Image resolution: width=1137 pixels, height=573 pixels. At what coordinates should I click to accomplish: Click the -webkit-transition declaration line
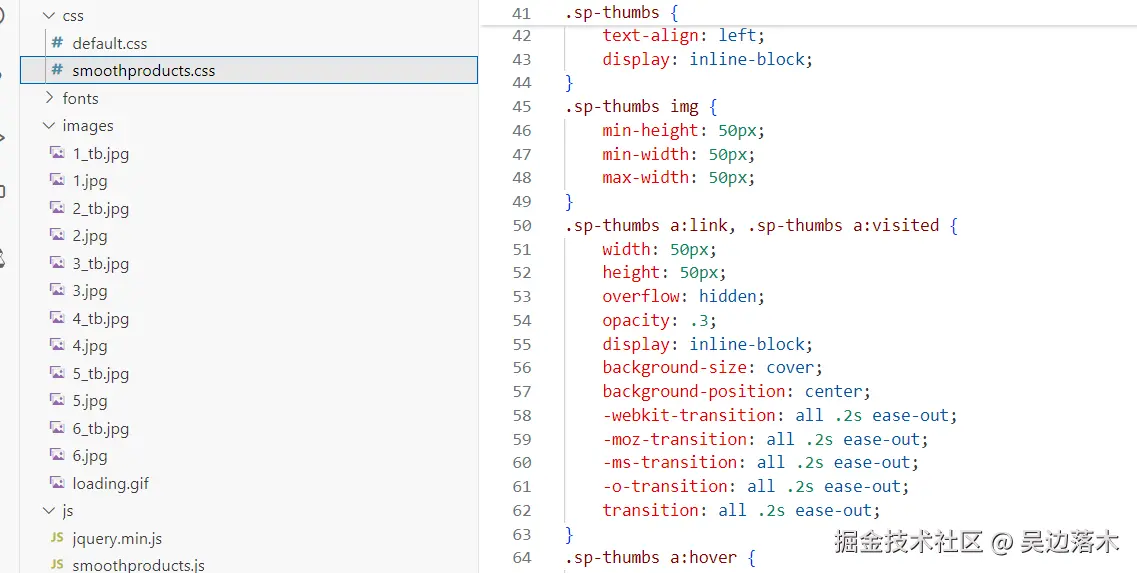tap(780, 416)
